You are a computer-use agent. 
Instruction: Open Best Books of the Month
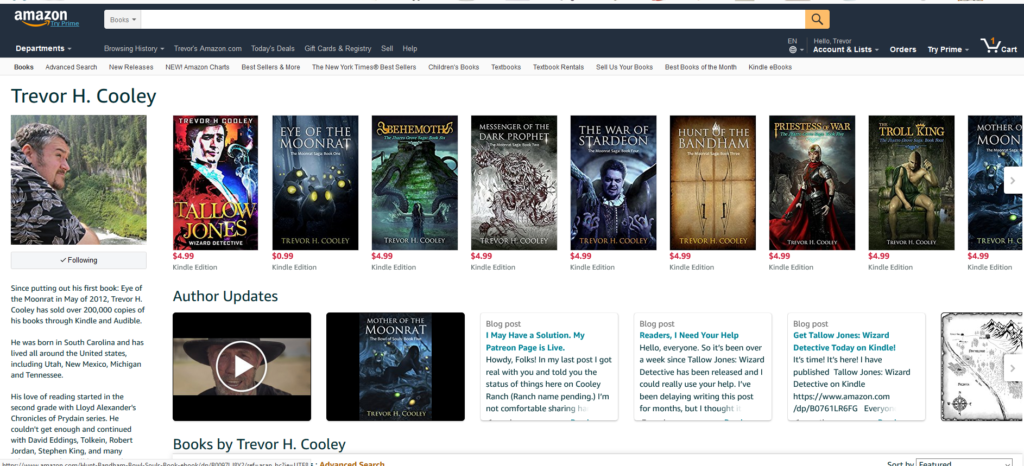(701, 67)
